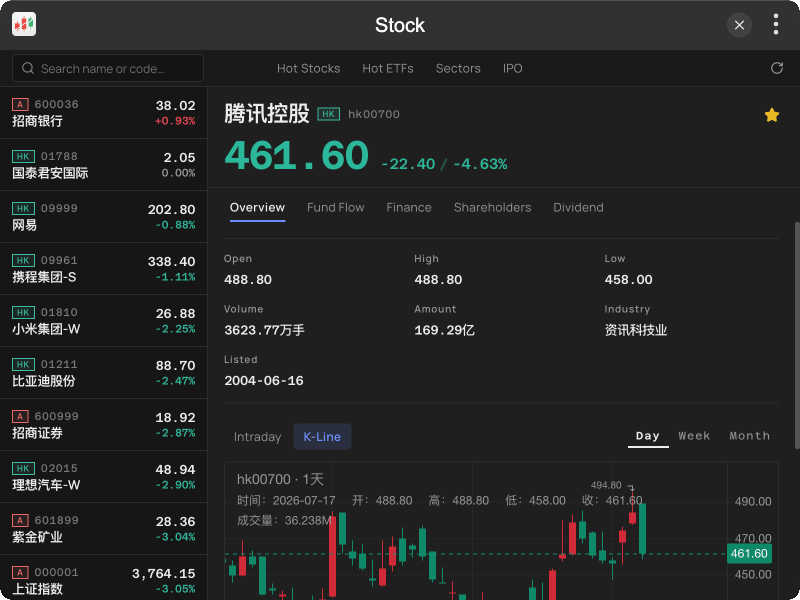Open the Hot ETFs list
The width and height of the screenshot is (800, 600).
click(388, 68)
